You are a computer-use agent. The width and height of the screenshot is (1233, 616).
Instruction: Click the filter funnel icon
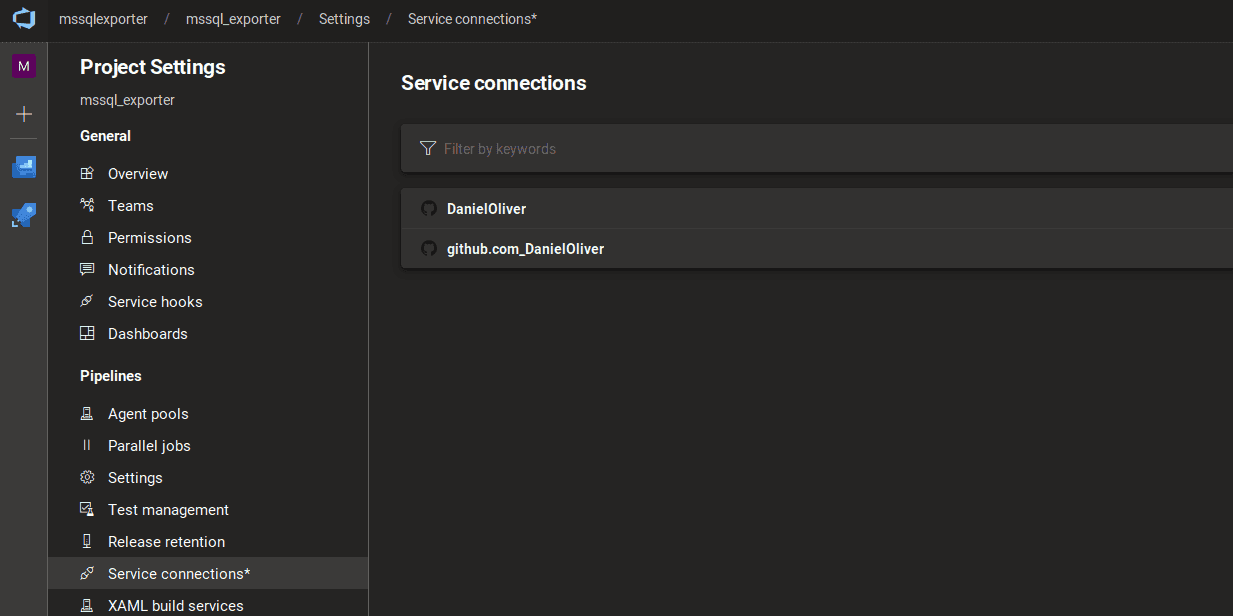point(428,148)
